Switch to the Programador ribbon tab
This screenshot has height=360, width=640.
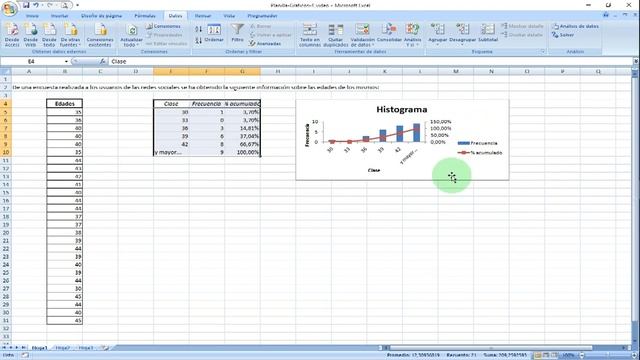pos(262,16)
